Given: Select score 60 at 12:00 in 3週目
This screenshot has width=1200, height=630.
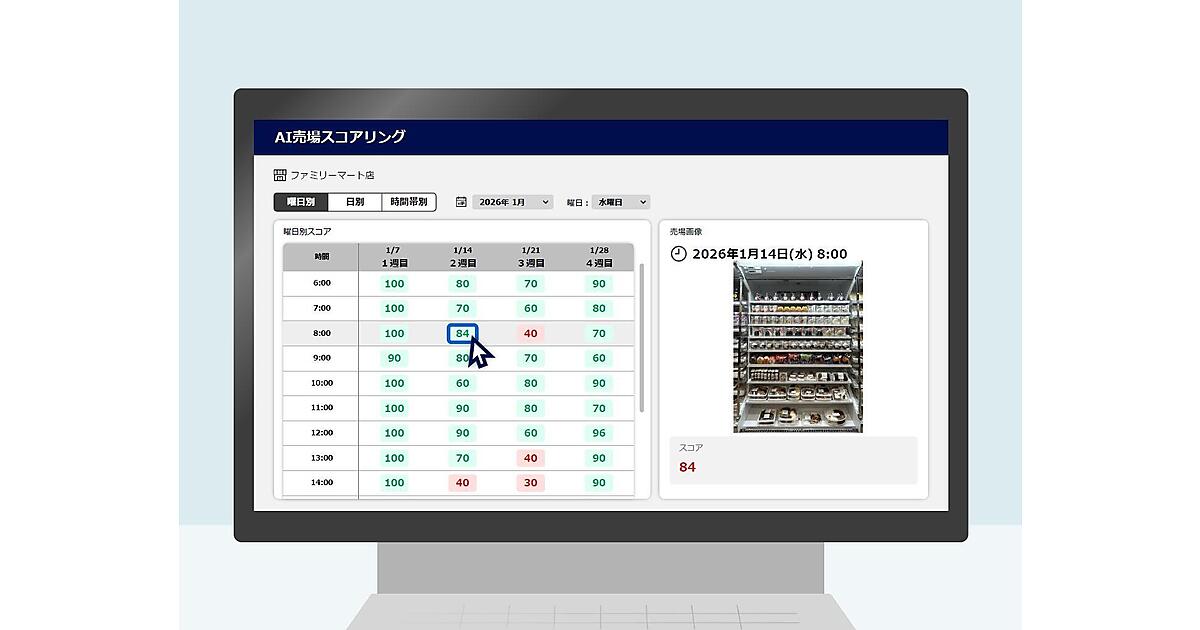Looking at the screenshot, I should pyautogui.click(x=530, y=433).
